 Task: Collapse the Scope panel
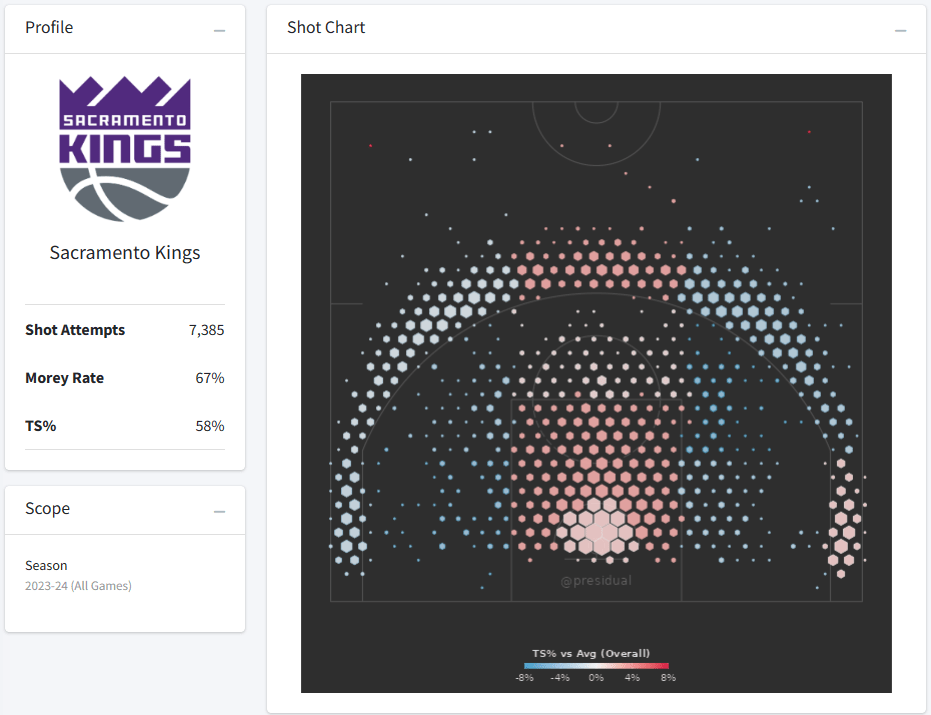click(219, 512)
